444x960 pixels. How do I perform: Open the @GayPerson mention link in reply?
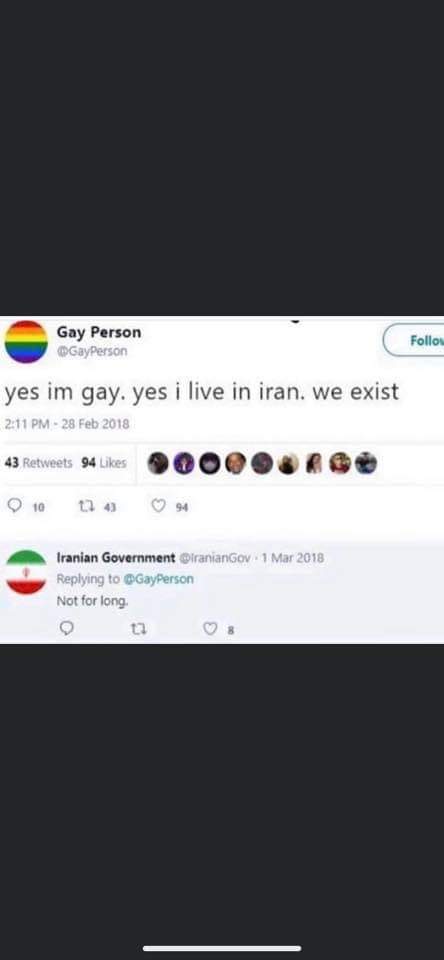click(158, 579)
